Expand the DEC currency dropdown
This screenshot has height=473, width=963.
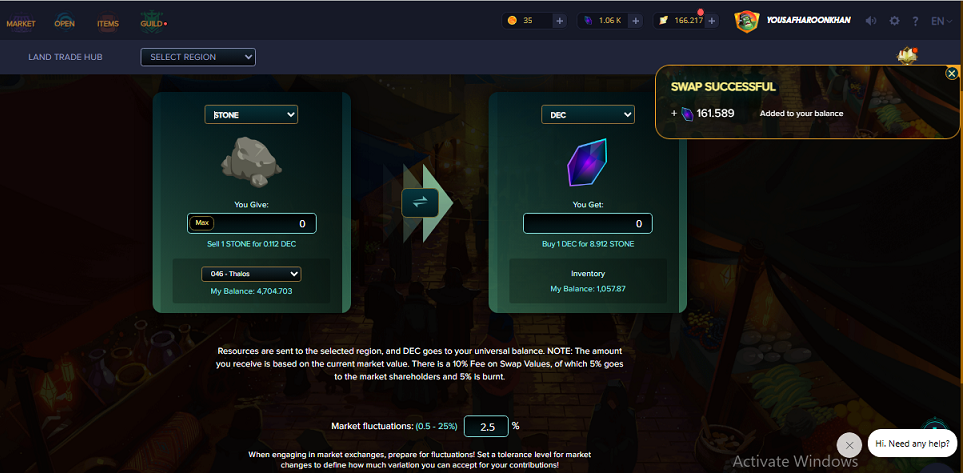(x=588, y=114)
